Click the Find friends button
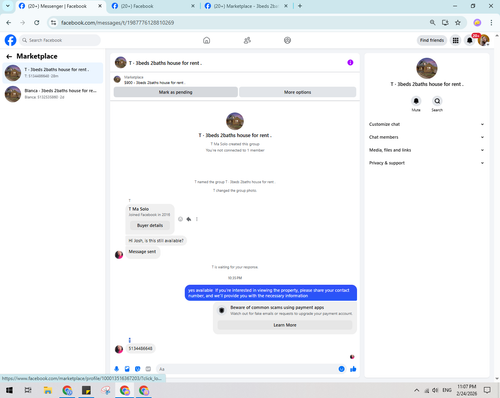Viewport: 500px width, 398px height. coord(432,40)
